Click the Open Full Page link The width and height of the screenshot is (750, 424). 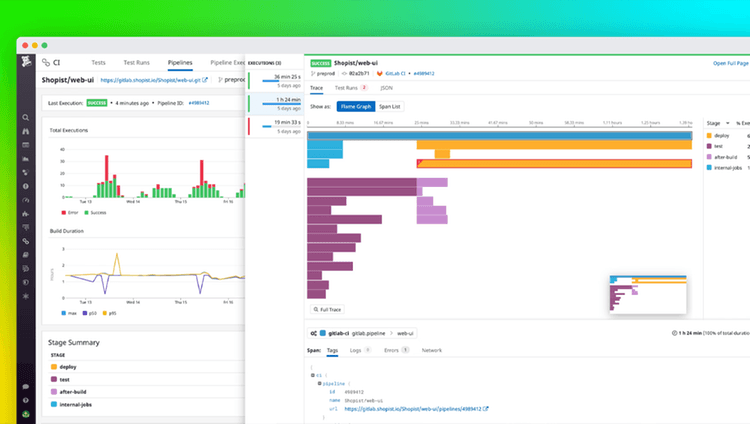(730, 63)
